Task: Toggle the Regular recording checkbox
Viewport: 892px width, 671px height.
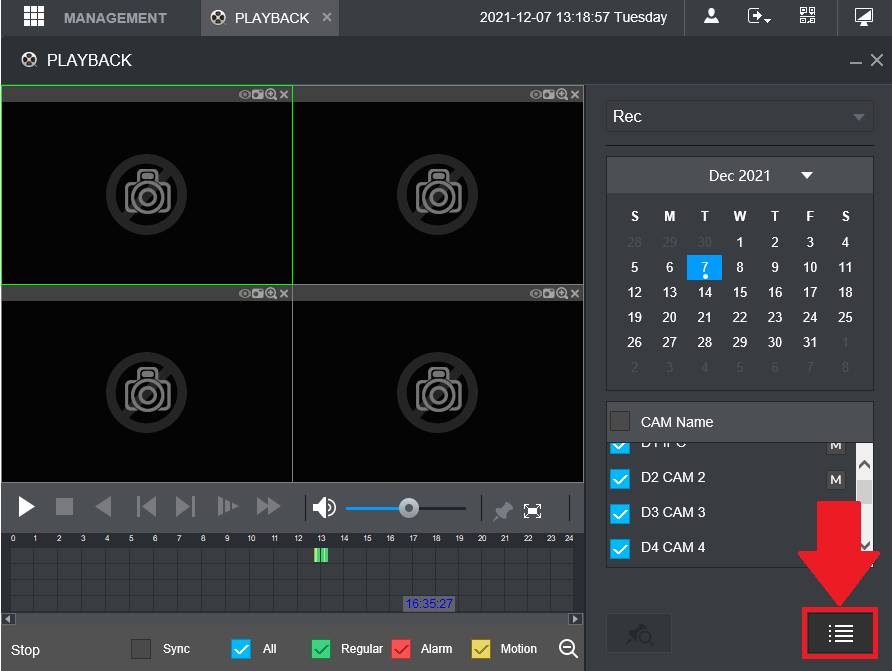Action: pos(321,649)
